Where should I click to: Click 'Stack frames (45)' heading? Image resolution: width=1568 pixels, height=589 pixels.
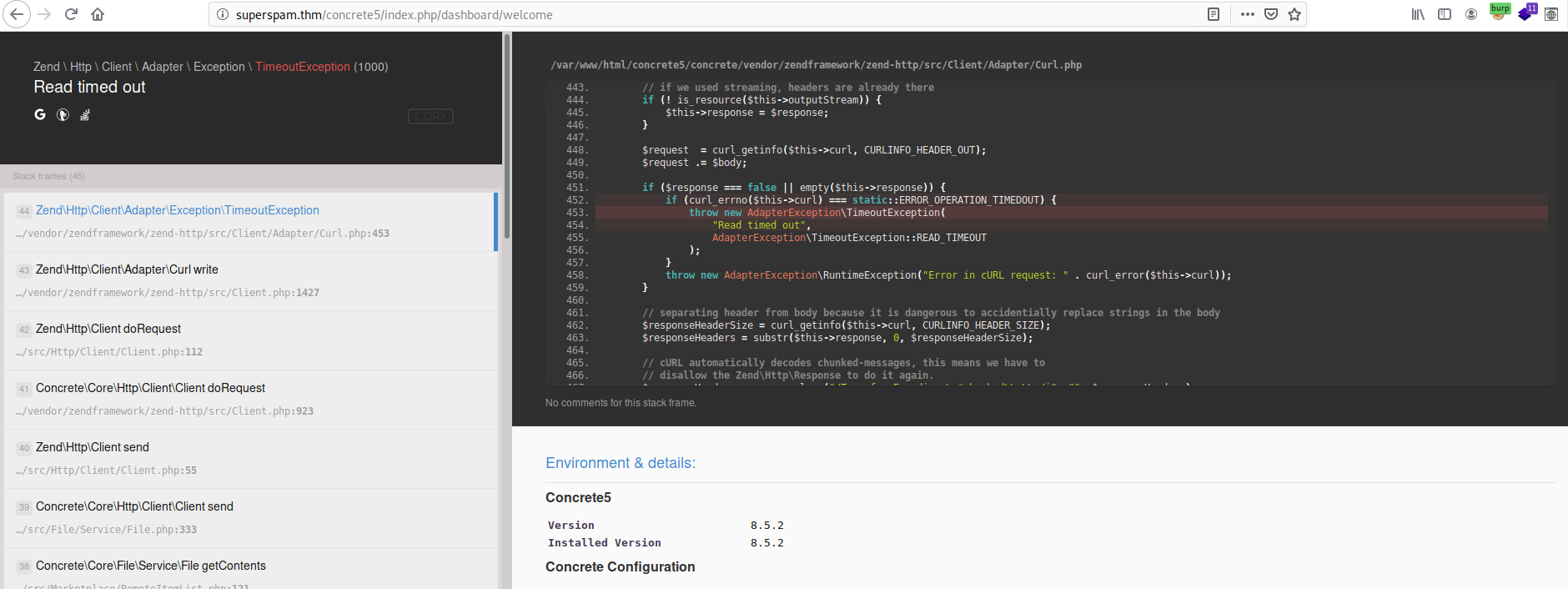[x=49, y=176]
